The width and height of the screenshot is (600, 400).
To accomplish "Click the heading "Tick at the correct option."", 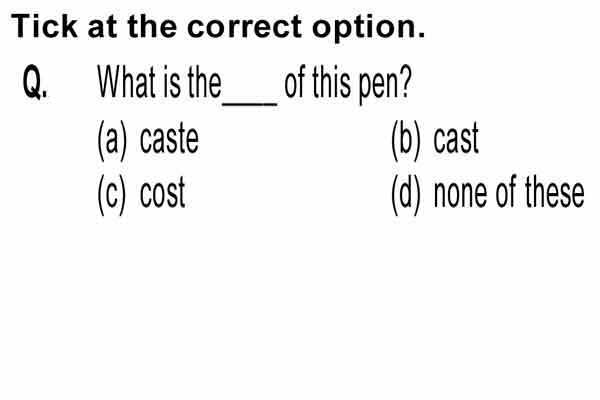I will coord(218,27).
